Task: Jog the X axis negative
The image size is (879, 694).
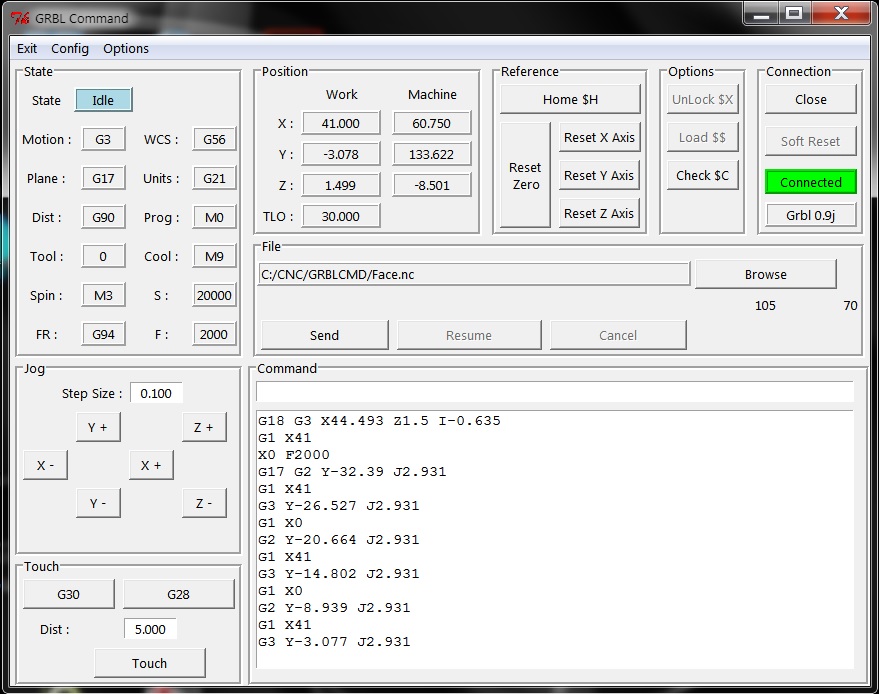Action: [45, 465]
